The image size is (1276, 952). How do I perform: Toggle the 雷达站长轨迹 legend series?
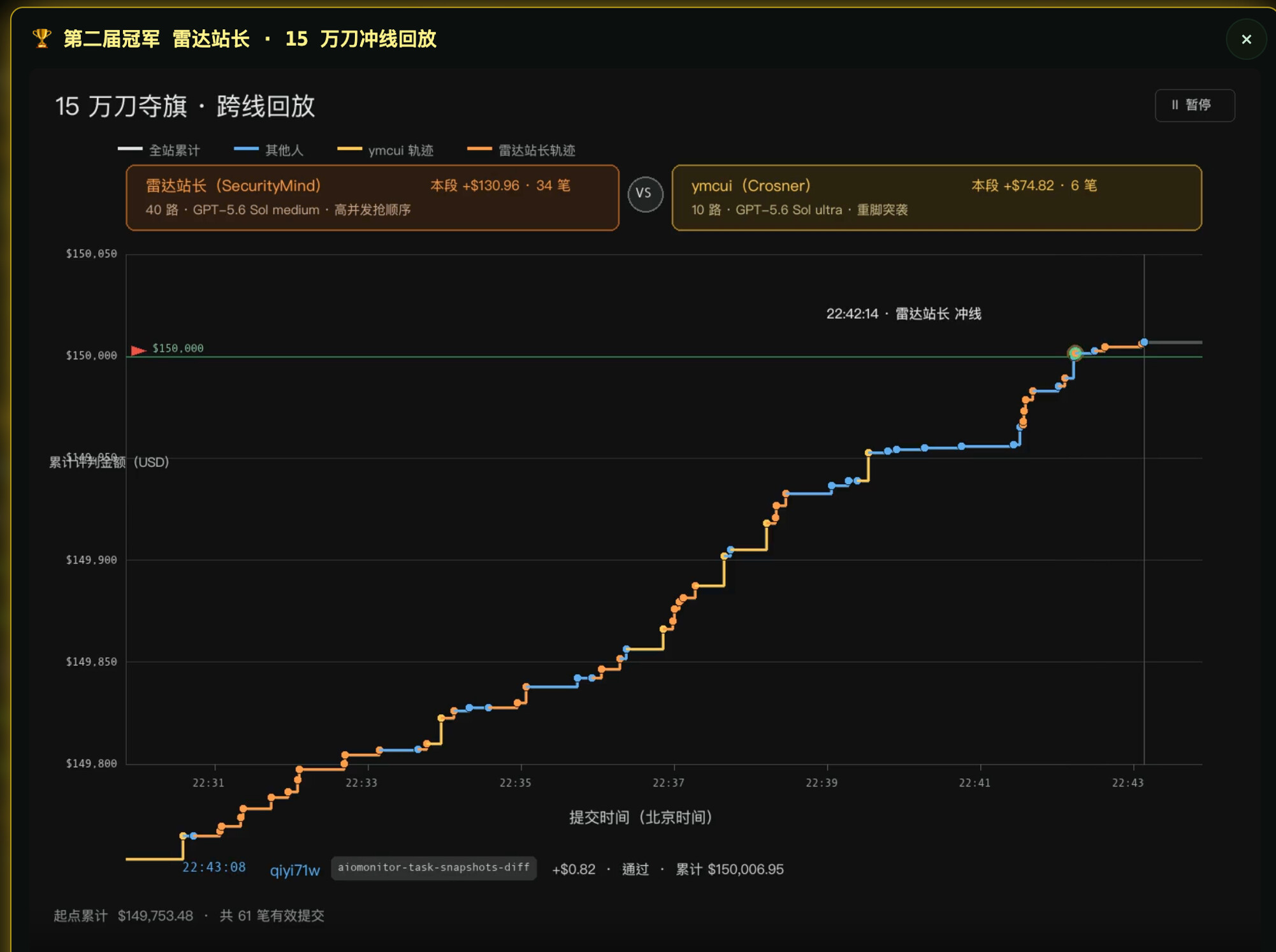[x=521, y=150]
